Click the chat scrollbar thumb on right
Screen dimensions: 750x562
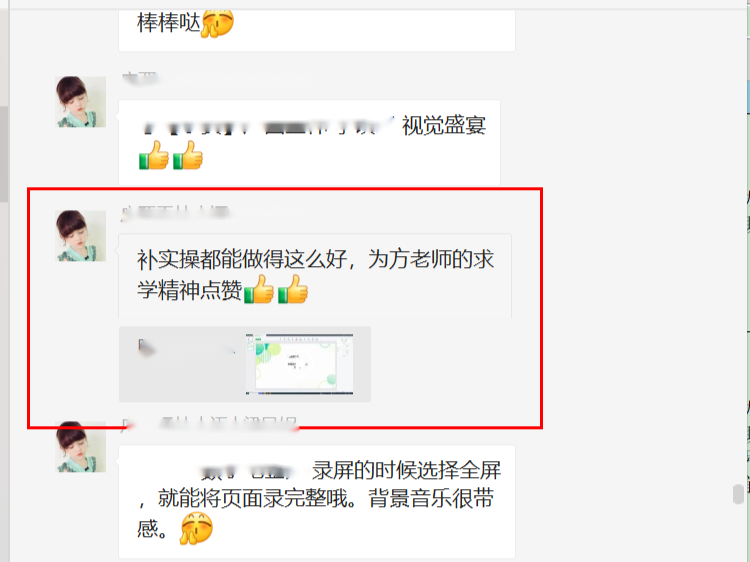pyautogui.click(x=738, y=494)
